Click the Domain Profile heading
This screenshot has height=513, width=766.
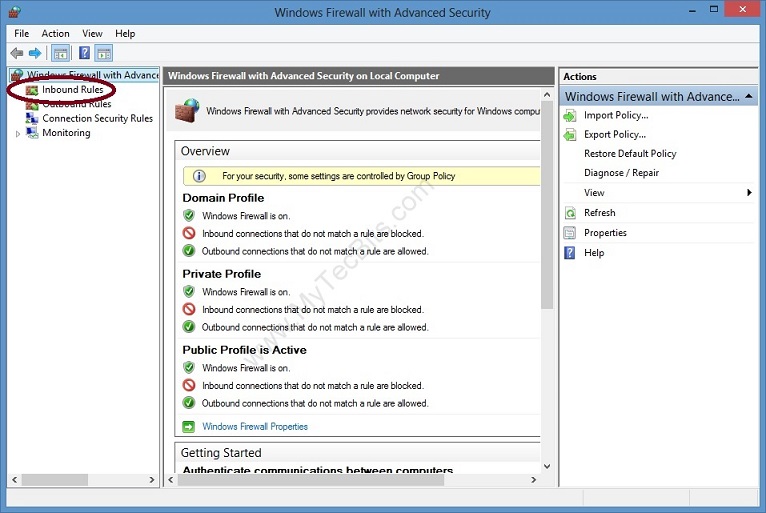(223, 198)
